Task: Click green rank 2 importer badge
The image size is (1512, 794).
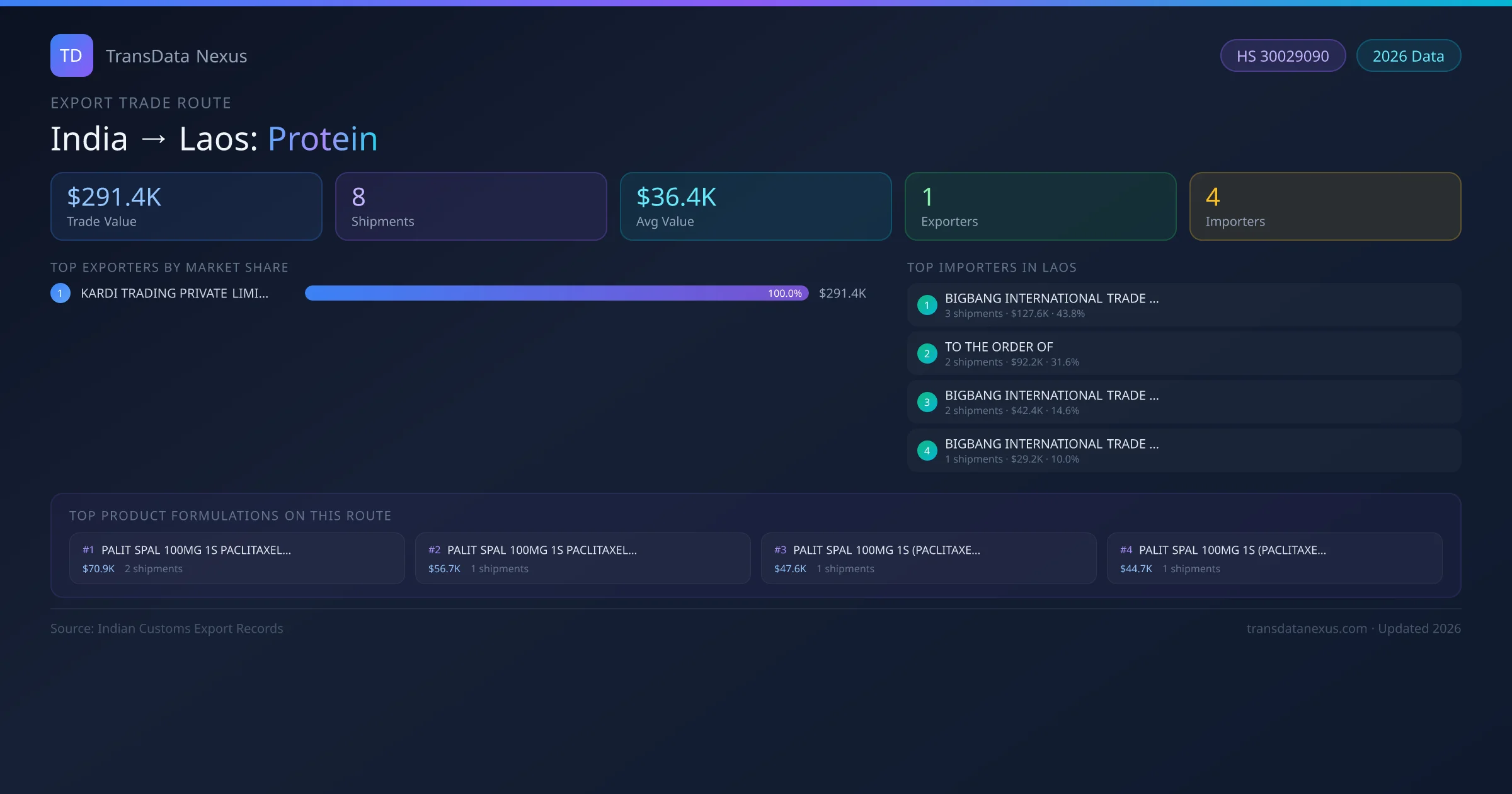Action: [927, 354]
